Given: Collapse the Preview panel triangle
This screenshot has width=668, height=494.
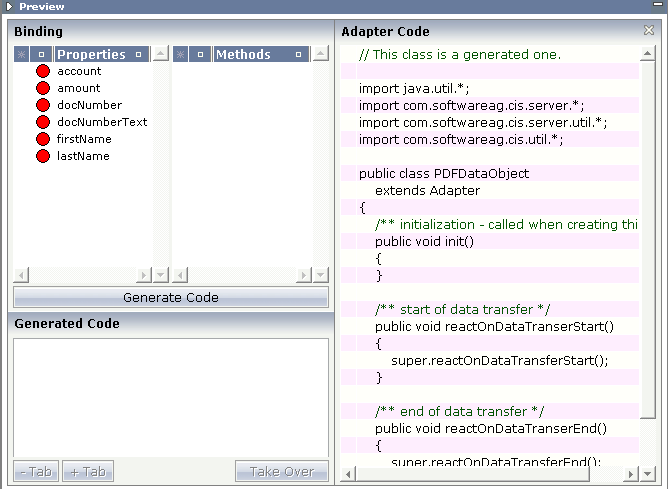Looking at the screenshot, I should click(9, 6).
